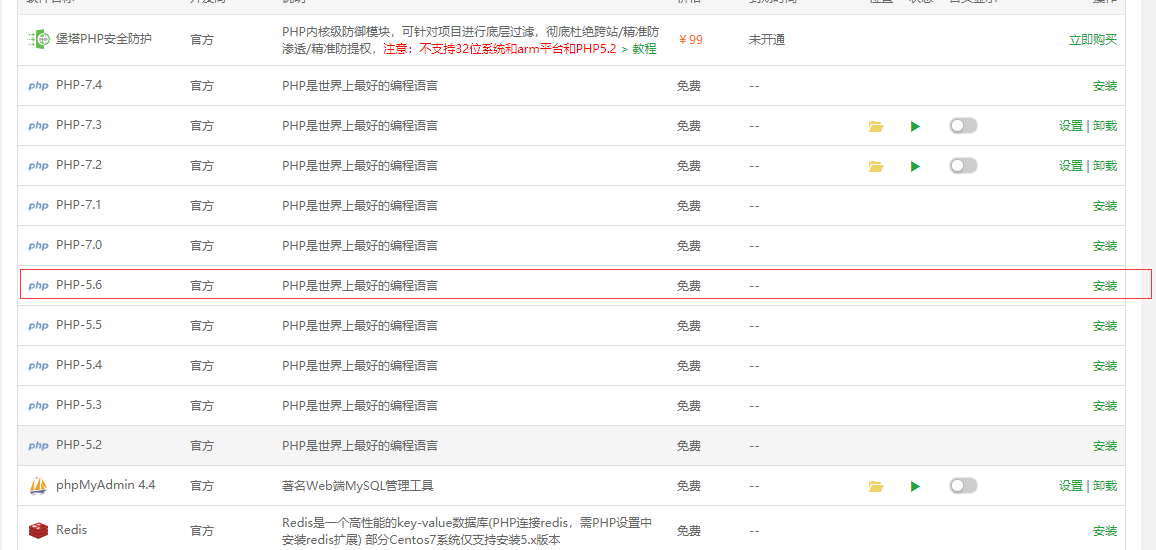This screenshot has height=550, width=1156.
Task: Toggle homepage display switch for phpMyAdmin 4.4
Action: click(964, 486)
